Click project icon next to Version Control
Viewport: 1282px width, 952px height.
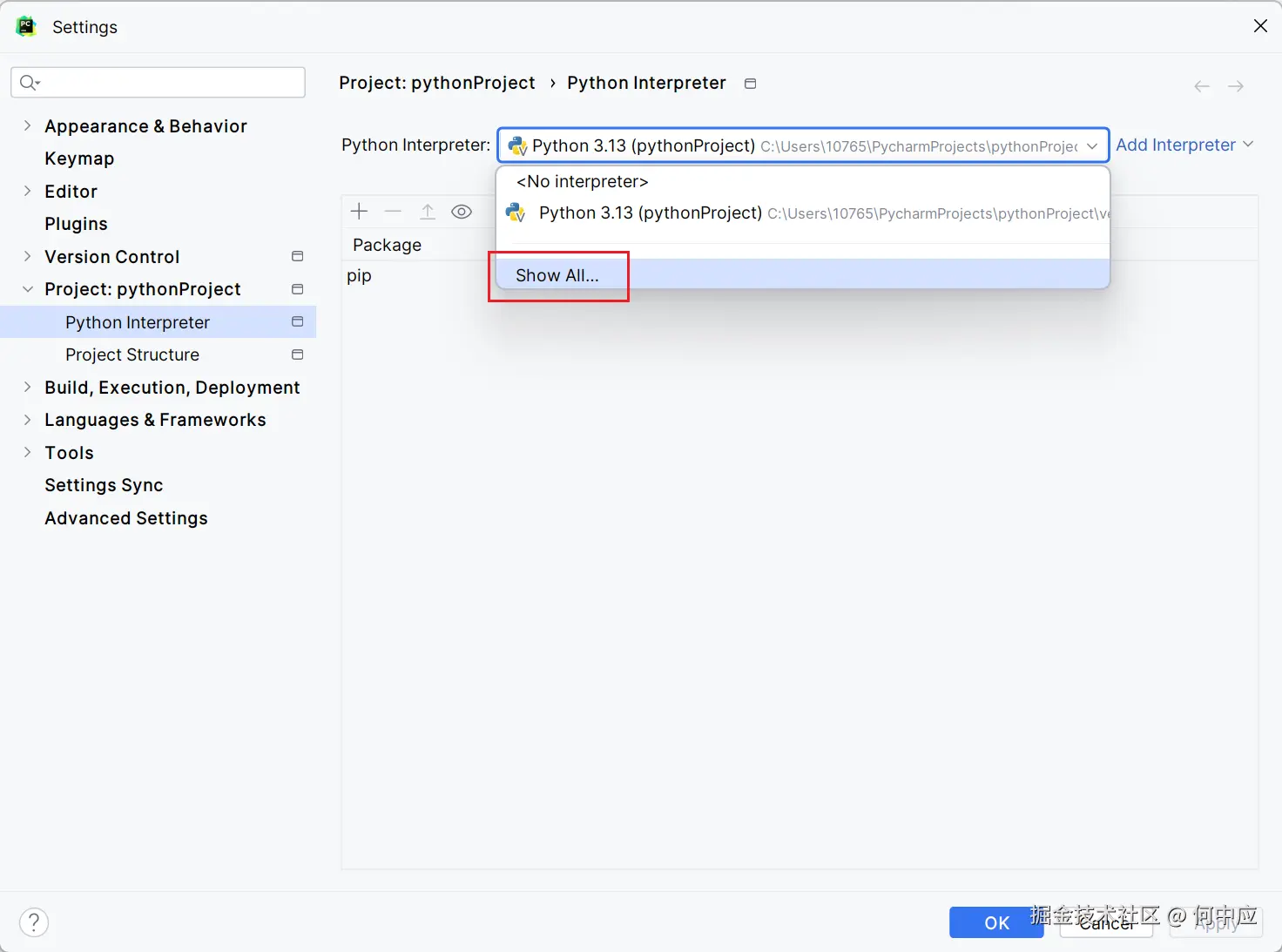(297, 257)
